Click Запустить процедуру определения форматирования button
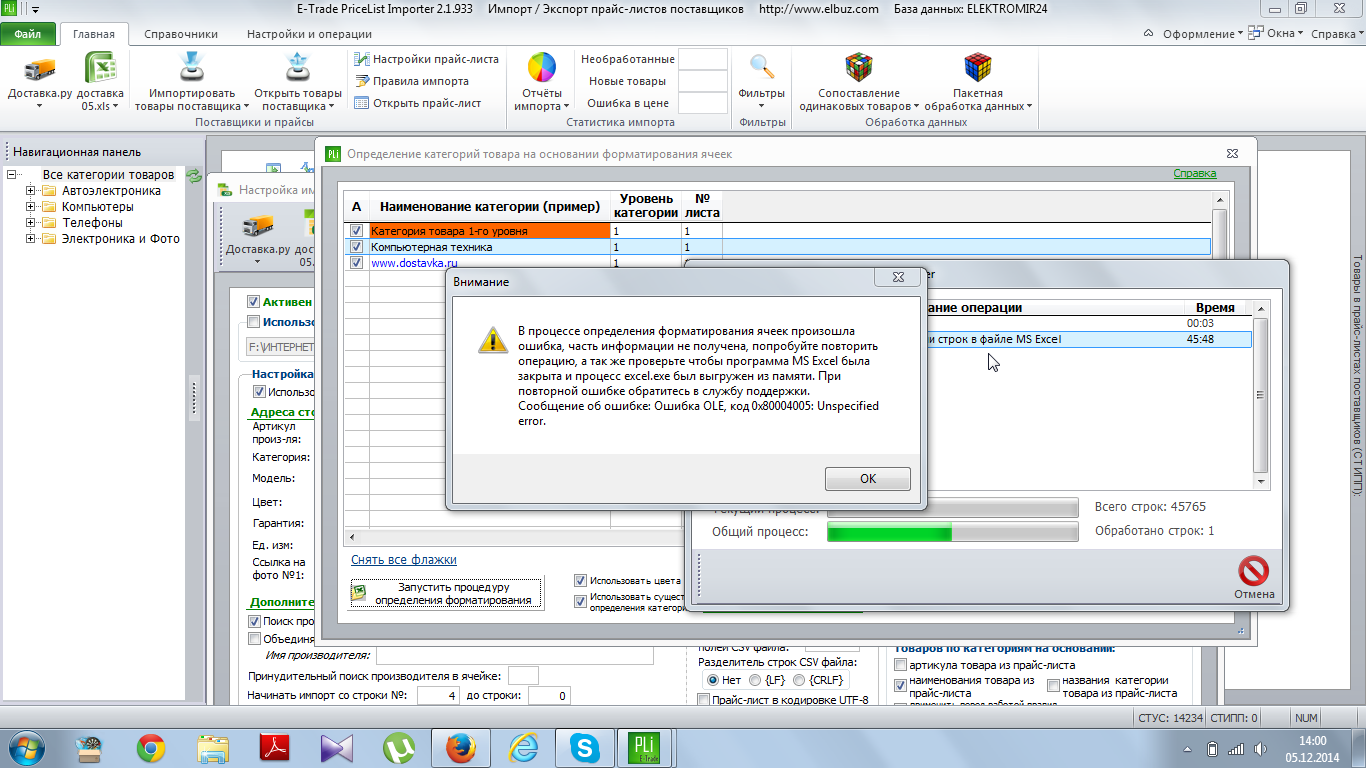The image size is (1366, 768). [x=447, y=594]
